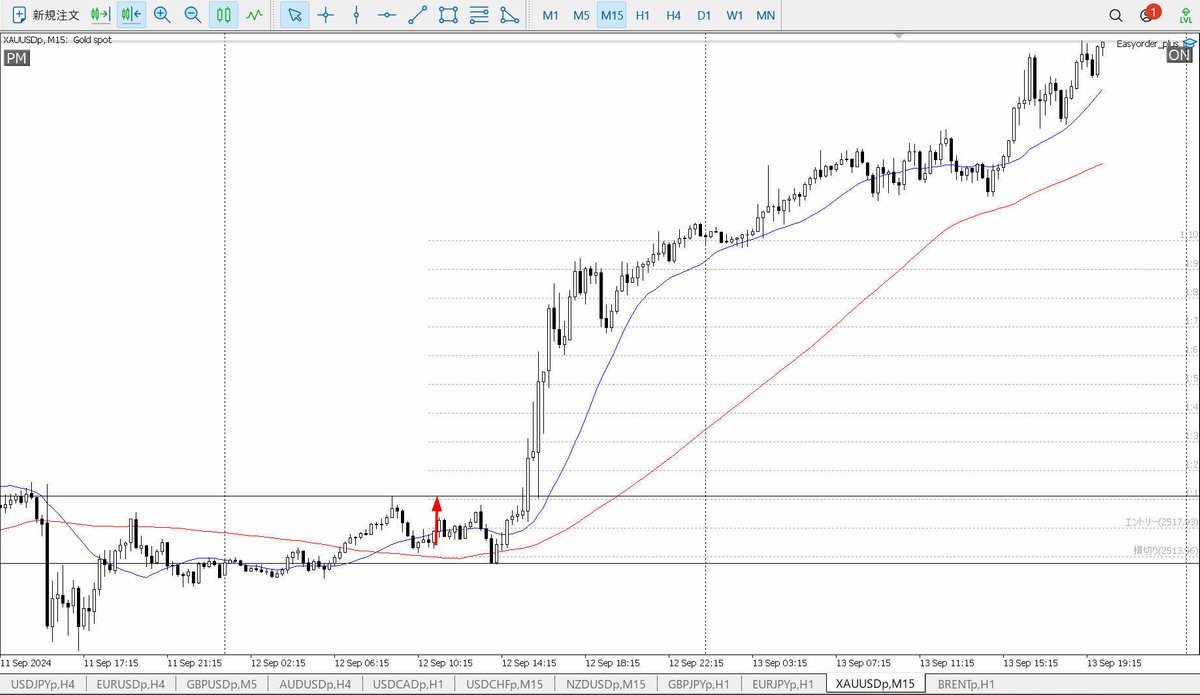Select the XAUUSDp,M15 chart tab
Screen dimensions: 1200x695
(876, 684)
